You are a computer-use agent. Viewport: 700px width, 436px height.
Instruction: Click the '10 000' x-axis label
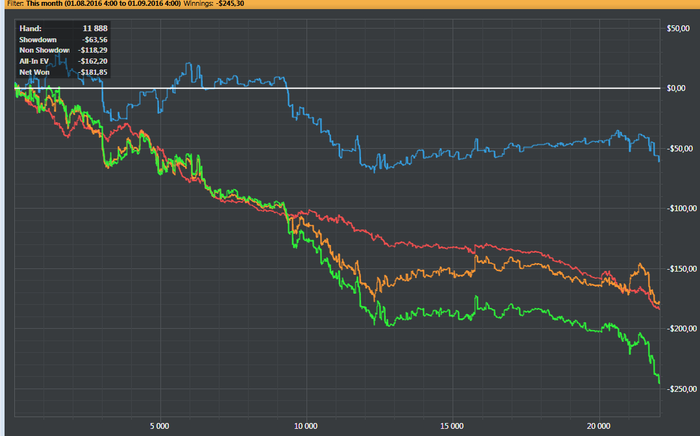point(306,426)
